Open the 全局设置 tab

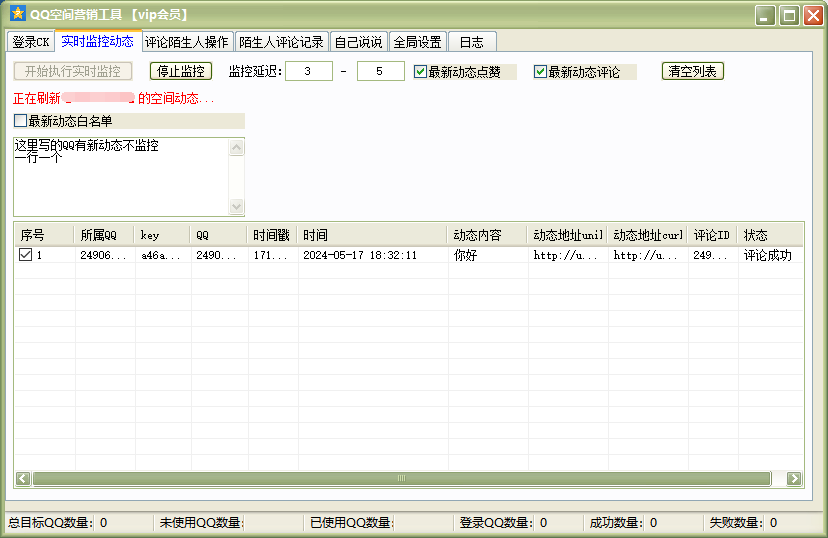[x=418, y=42]
